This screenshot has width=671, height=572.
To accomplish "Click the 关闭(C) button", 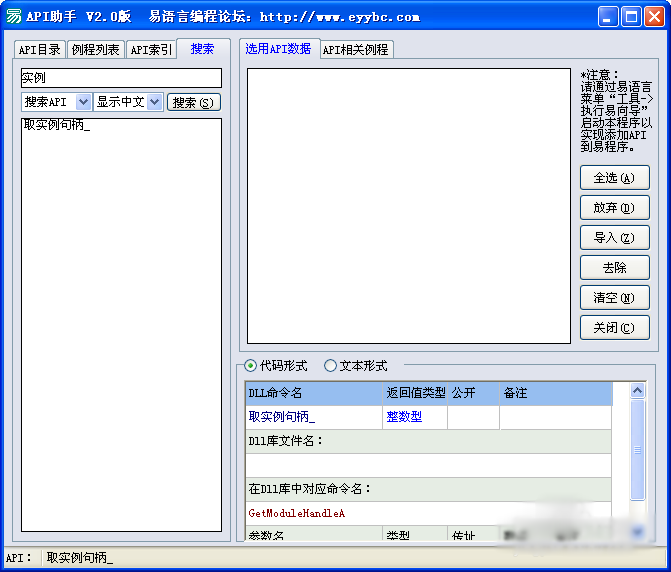I will [x=614, y=328].
